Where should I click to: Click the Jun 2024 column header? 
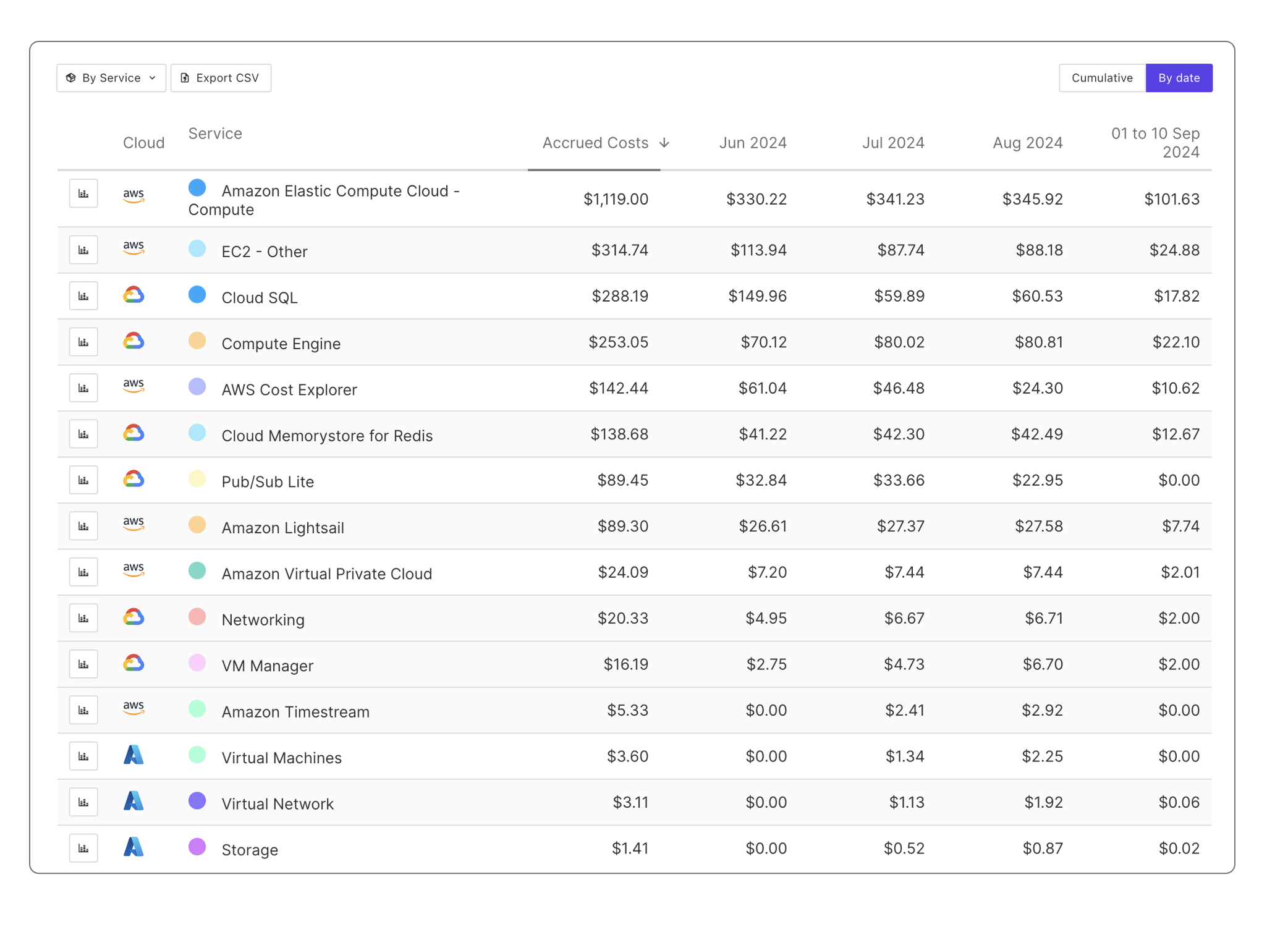pos(753,143)
